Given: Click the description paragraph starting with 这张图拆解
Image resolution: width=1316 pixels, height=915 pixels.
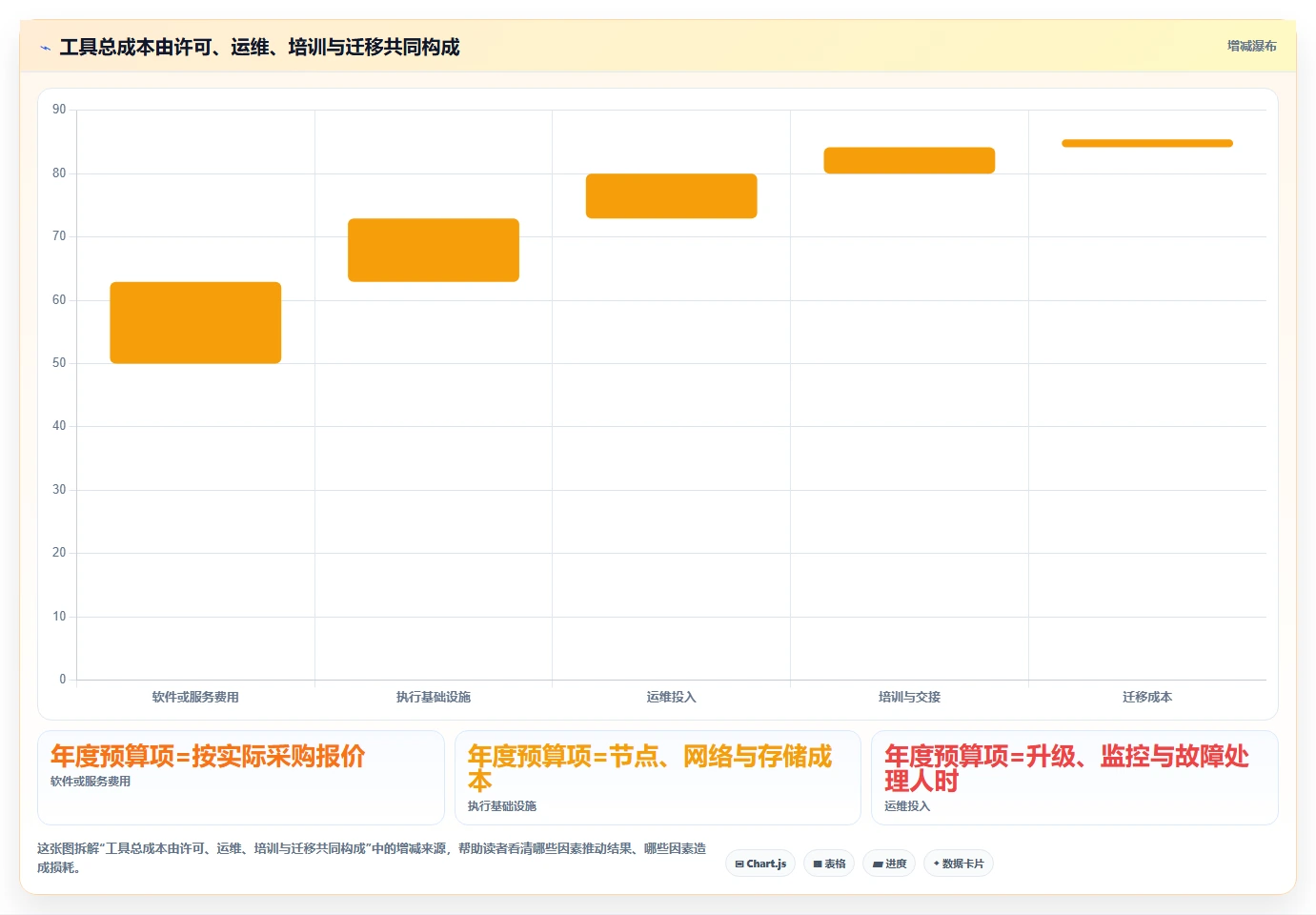Looking at the screenshot, I should pyautogui.click(x=372, y=858).
